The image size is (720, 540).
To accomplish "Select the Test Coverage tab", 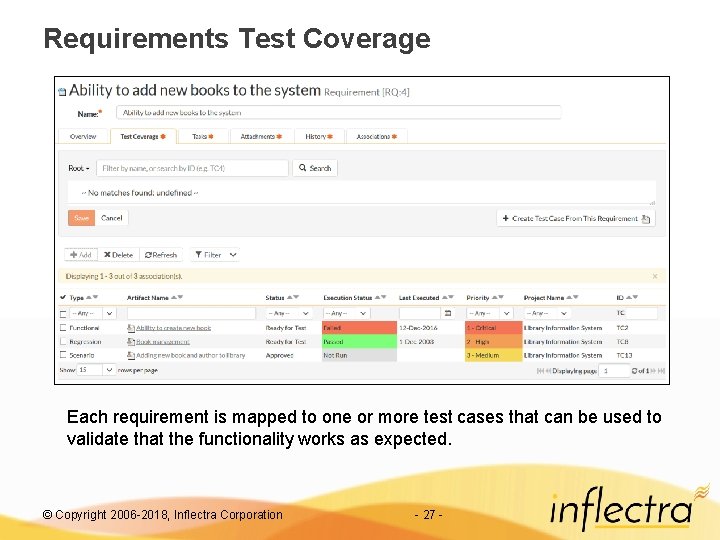I will [143, 136].
